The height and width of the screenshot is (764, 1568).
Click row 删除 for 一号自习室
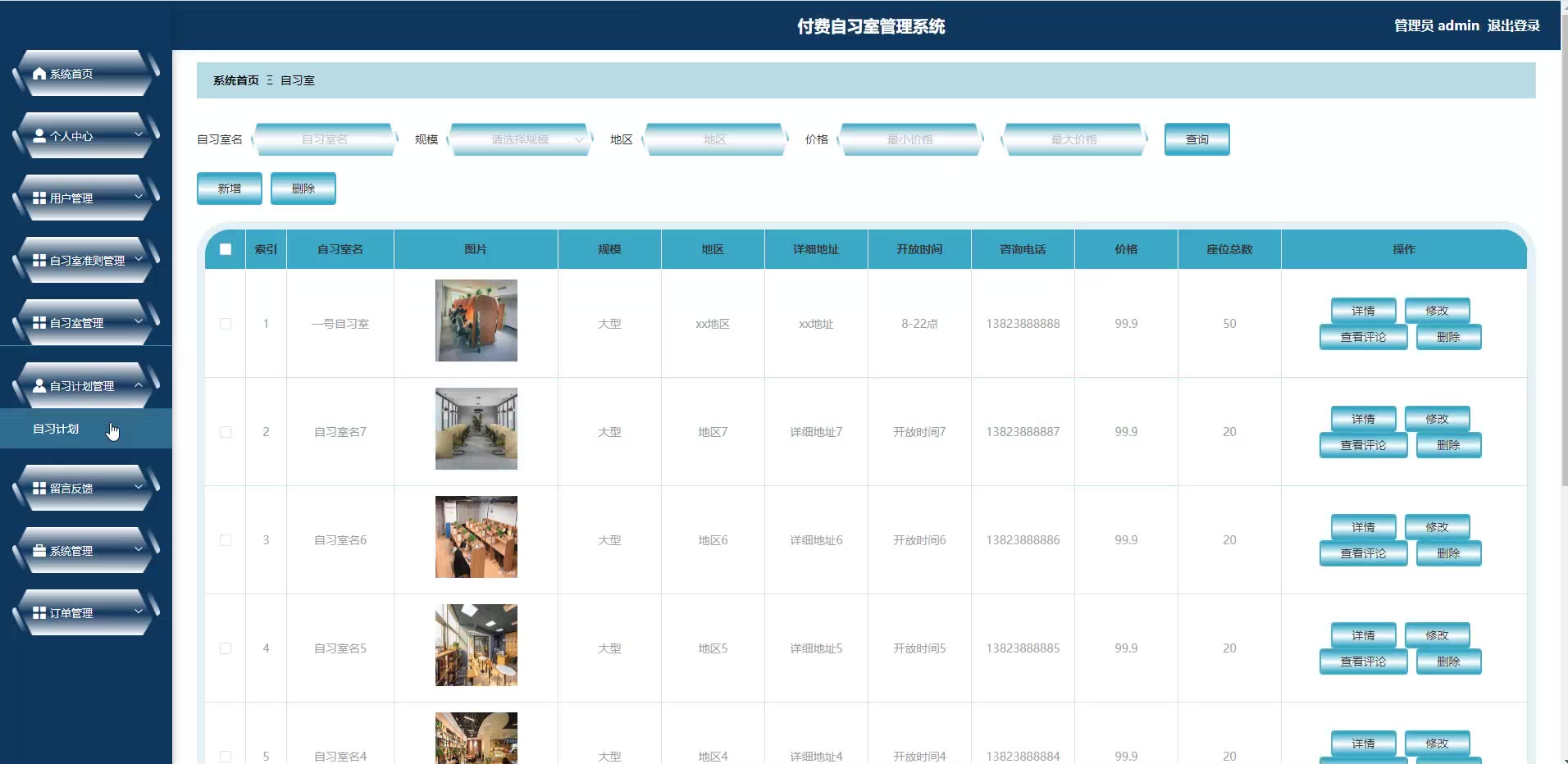tap(1449, 337)
